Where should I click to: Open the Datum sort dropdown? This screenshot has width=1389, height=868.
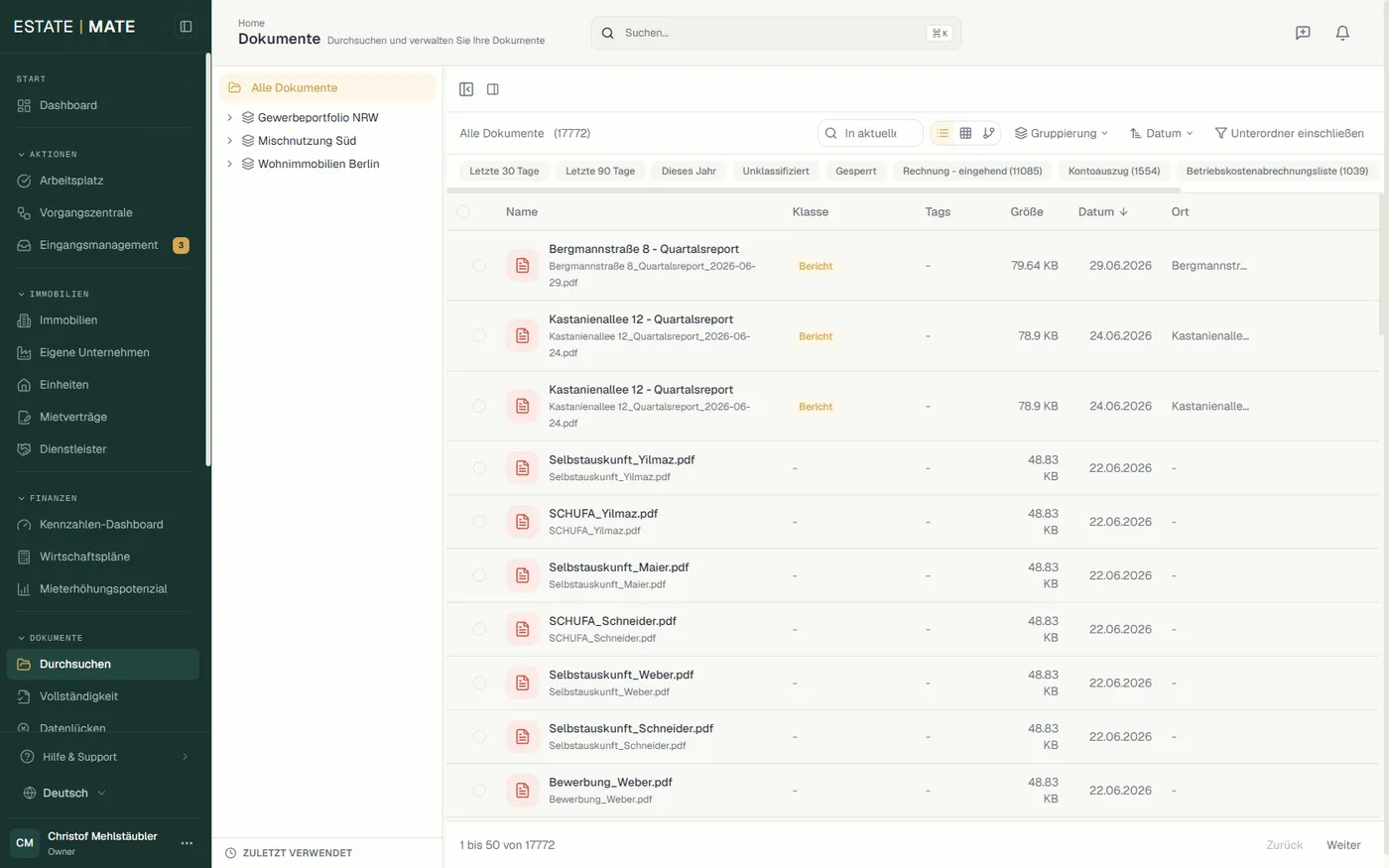tap(1161, 133)
